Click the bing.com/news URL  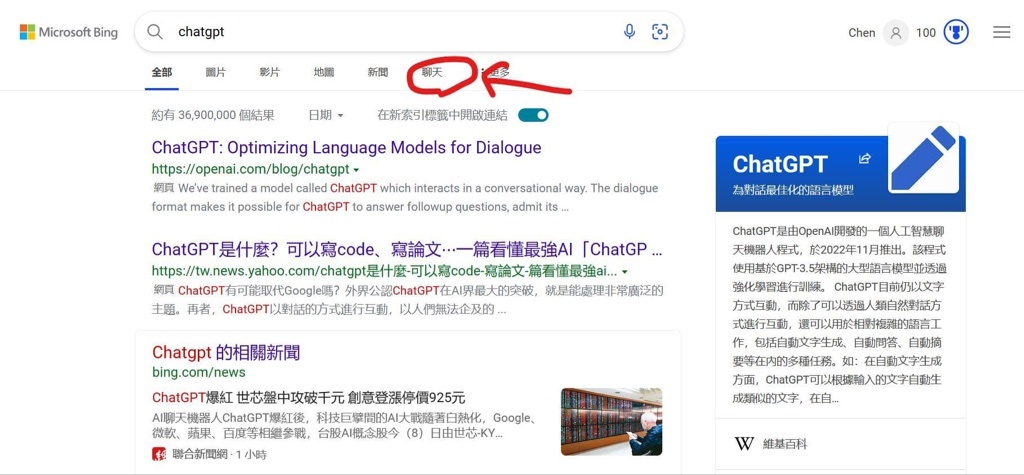click(x=199, y=372)
